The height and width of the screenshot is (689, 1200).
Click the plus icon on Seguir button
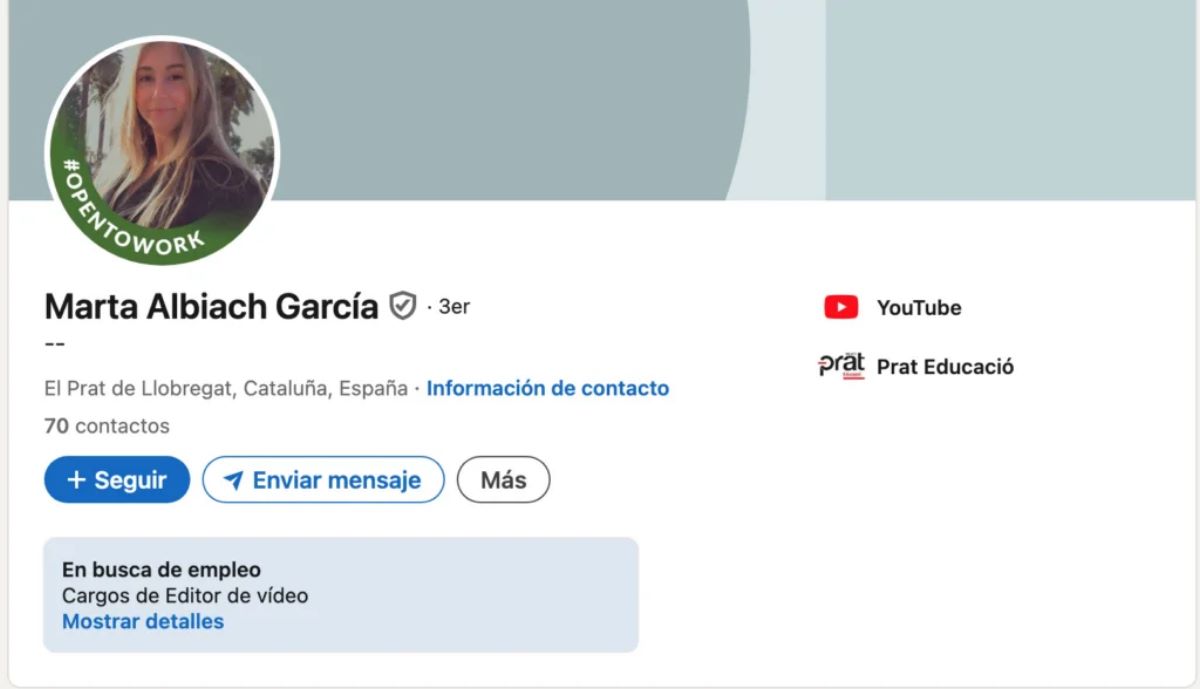coord(76,480)
